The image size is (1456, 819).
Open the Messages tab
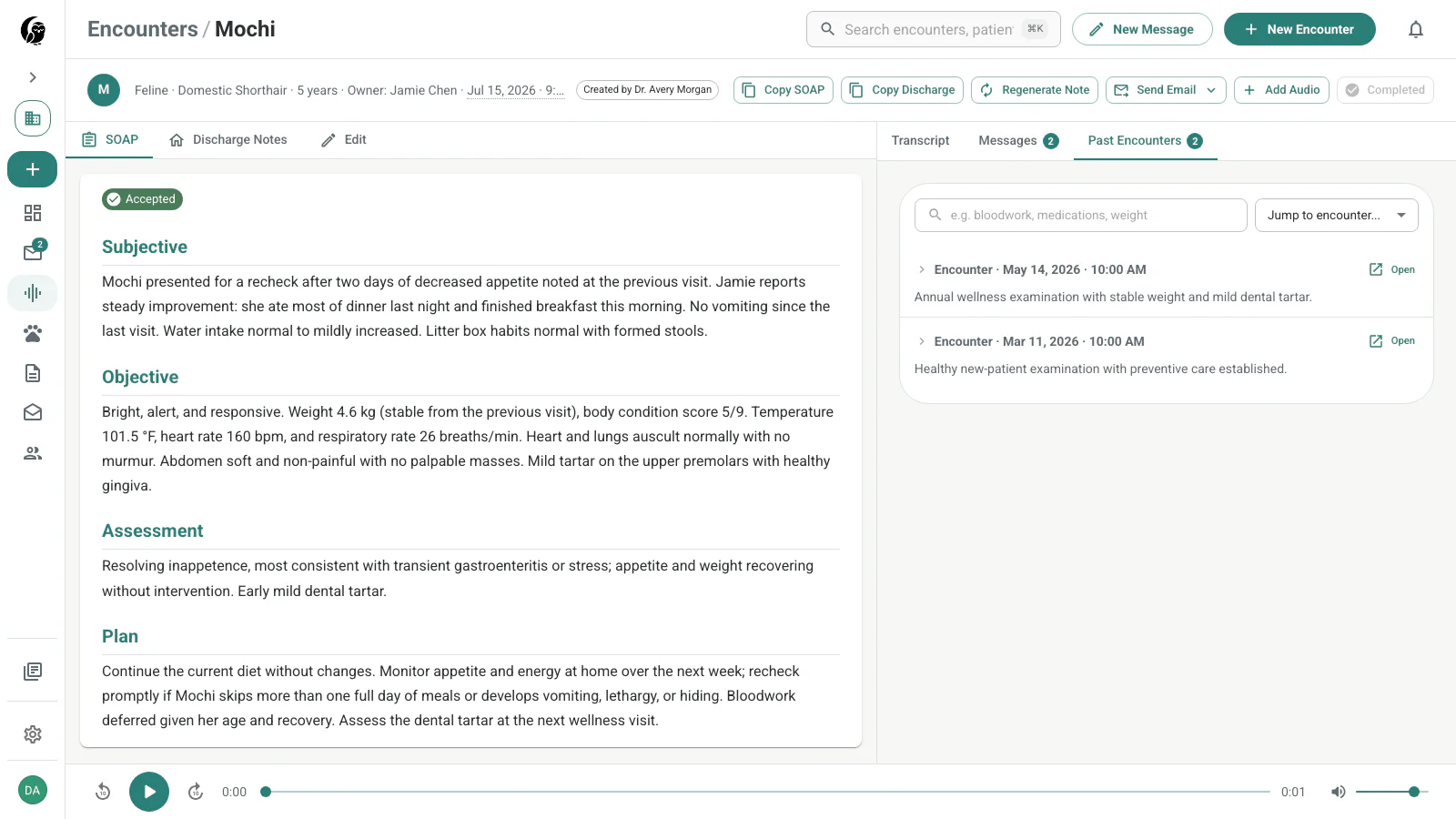[1018, 141]
